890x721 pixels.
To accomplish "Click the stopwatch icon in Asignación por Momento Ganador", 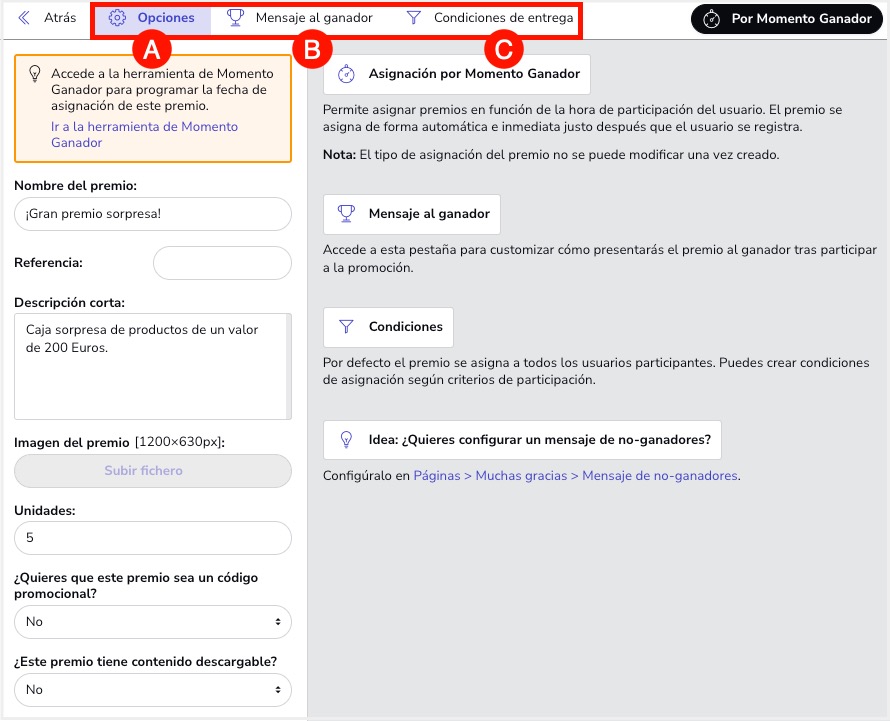I will pos(346,74).
